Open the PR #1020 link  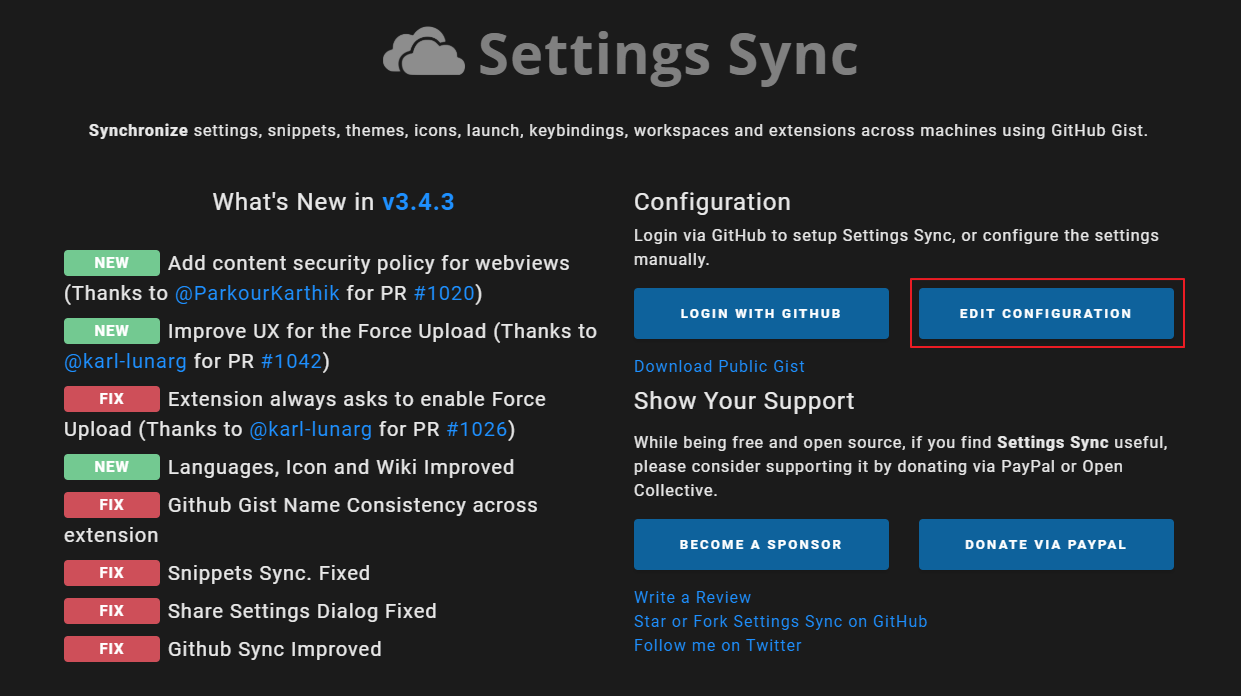(444, 293)
